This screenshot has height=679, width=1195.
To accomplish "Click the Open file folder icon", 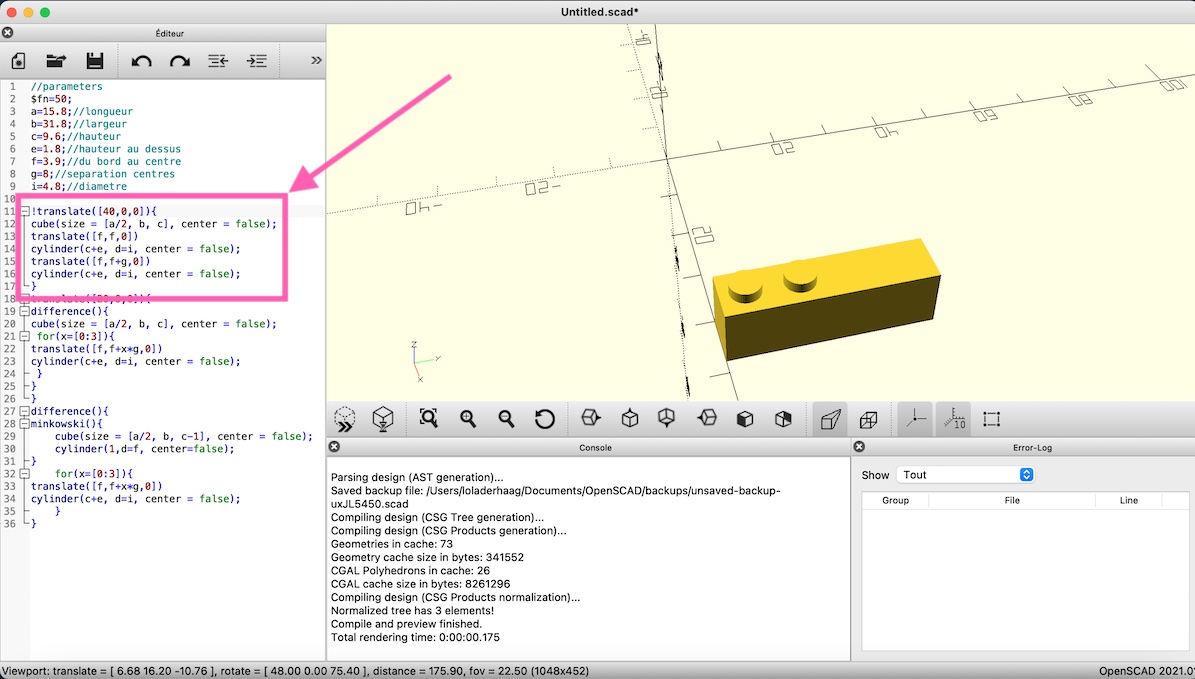I will (x=56, y=61).
